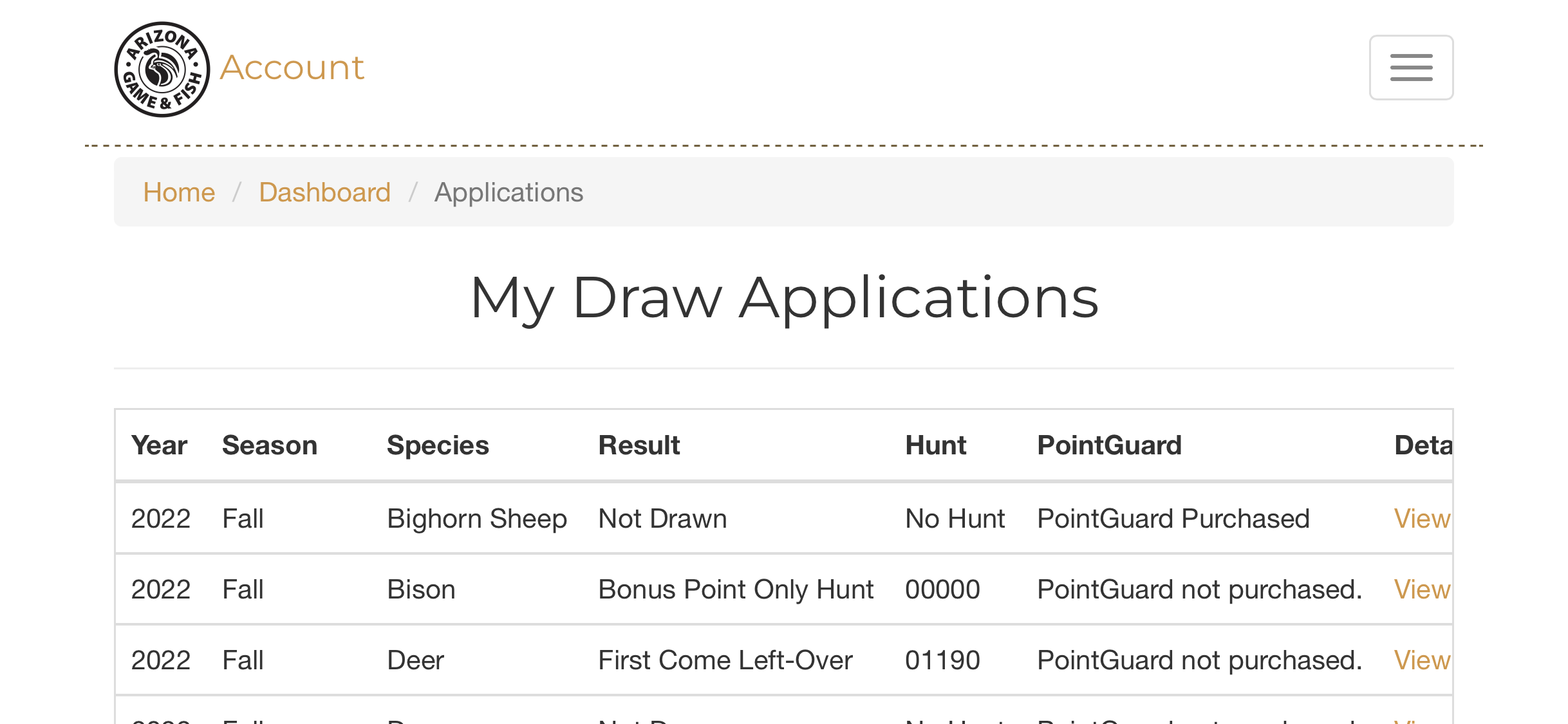The height and width of the screenshot is (724, 1568).
Task: Select hunt number 01190 cell
Action: [x=942, y=660]
